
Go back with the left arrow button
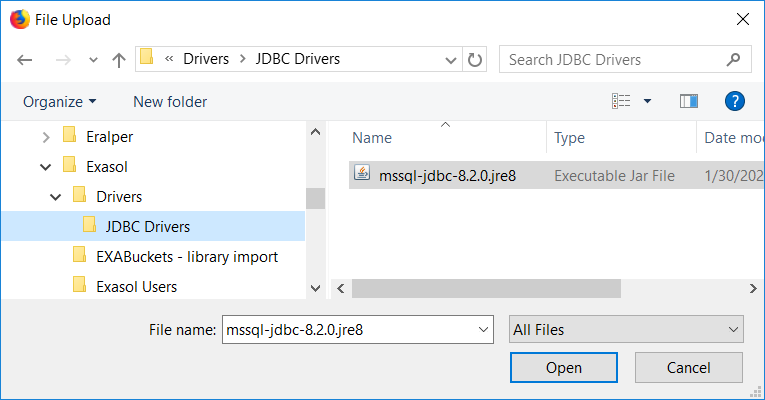click(x=24, y=60)
